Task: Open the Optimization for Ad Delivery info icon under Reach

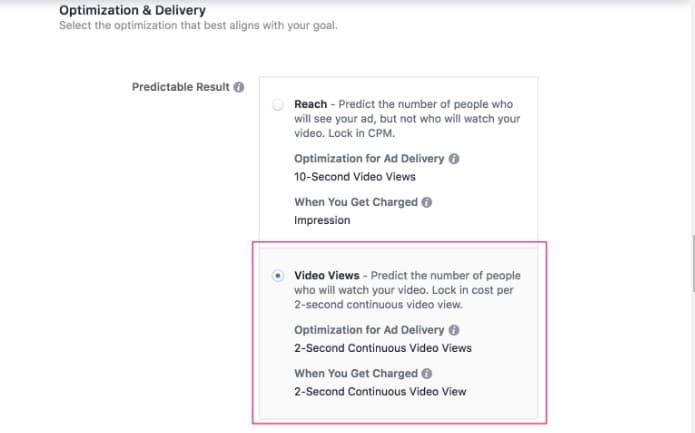Action: tap(454, 159)
